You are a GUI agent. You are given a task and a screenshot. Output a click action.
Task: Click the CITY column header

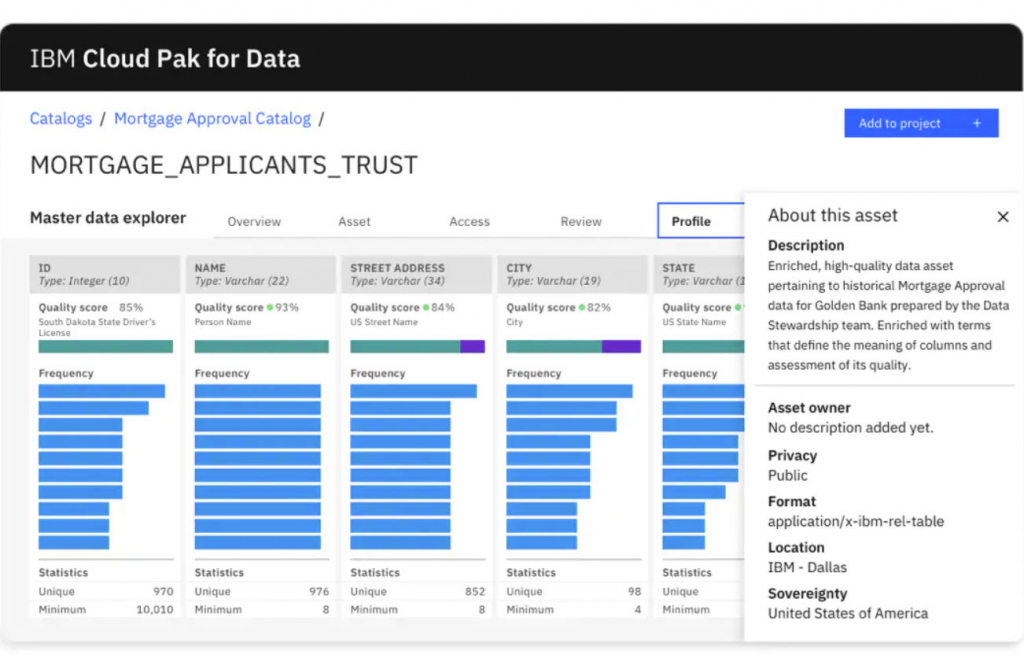[572, 274]
